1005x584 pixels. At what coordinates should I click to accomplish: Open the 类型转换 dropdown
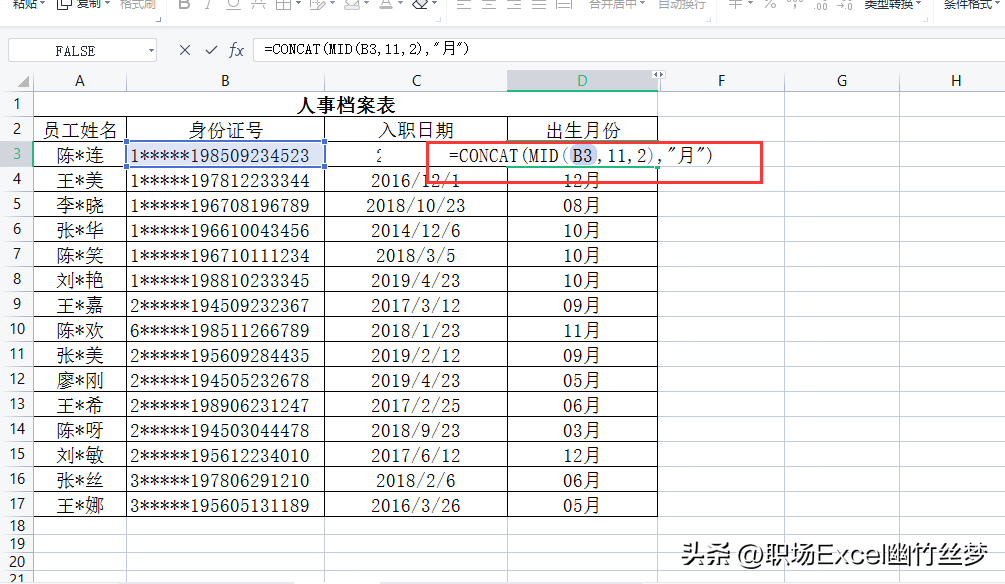[892, 4]
